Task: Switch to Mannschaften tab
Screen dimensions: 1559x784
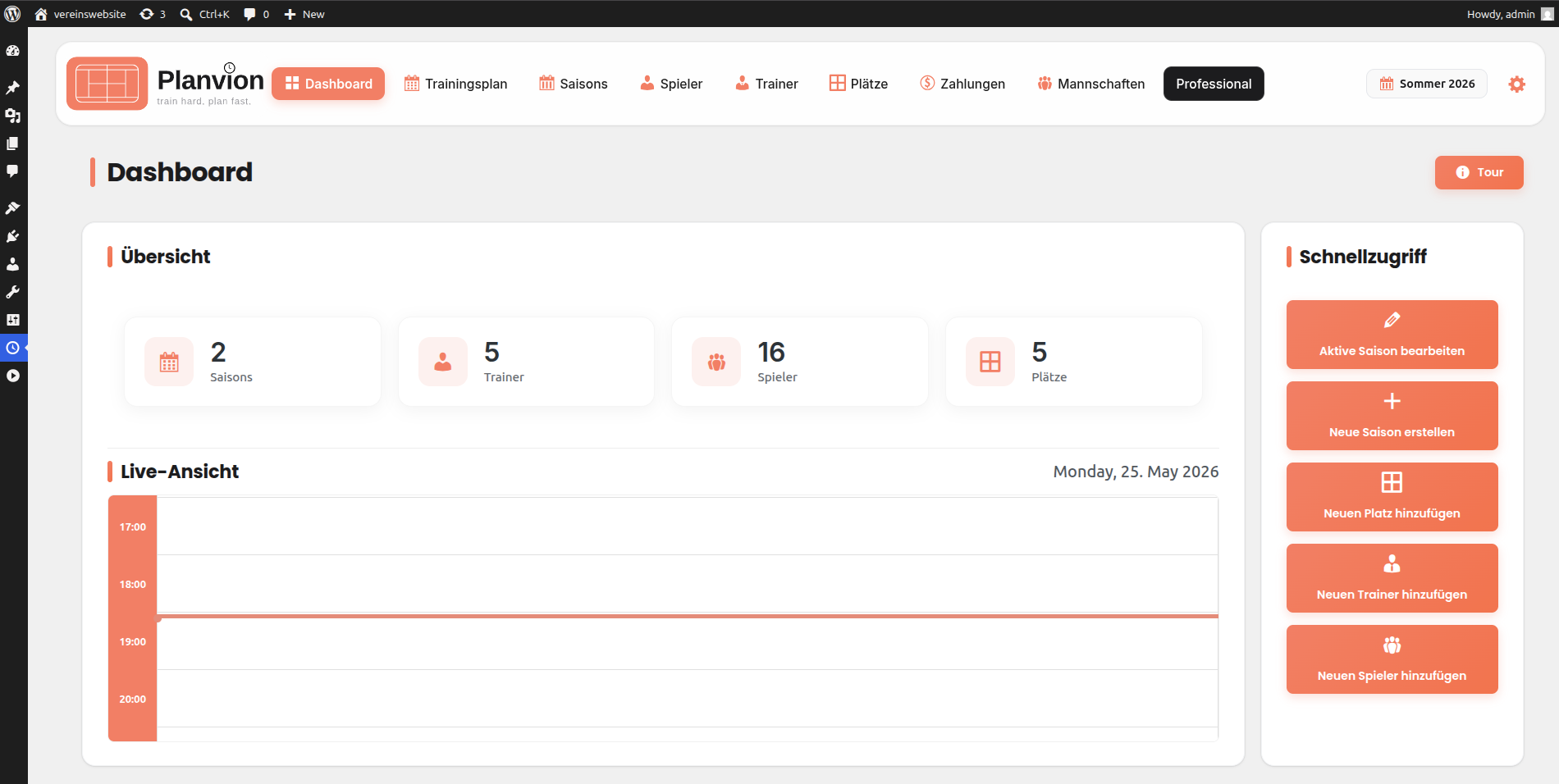Action: coord(1091,84)
